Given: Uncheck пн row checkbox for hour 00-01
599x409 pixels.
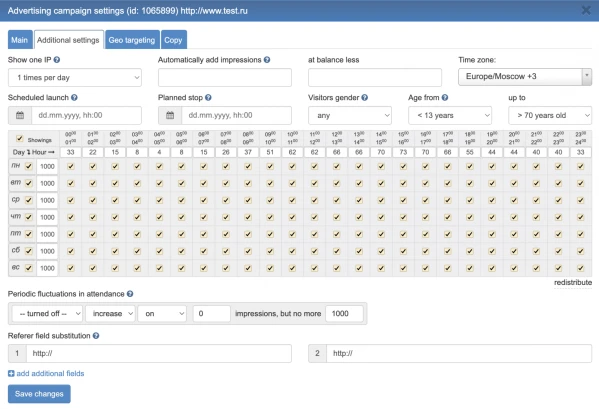Looking at the screenshot, I should (71, 166).
